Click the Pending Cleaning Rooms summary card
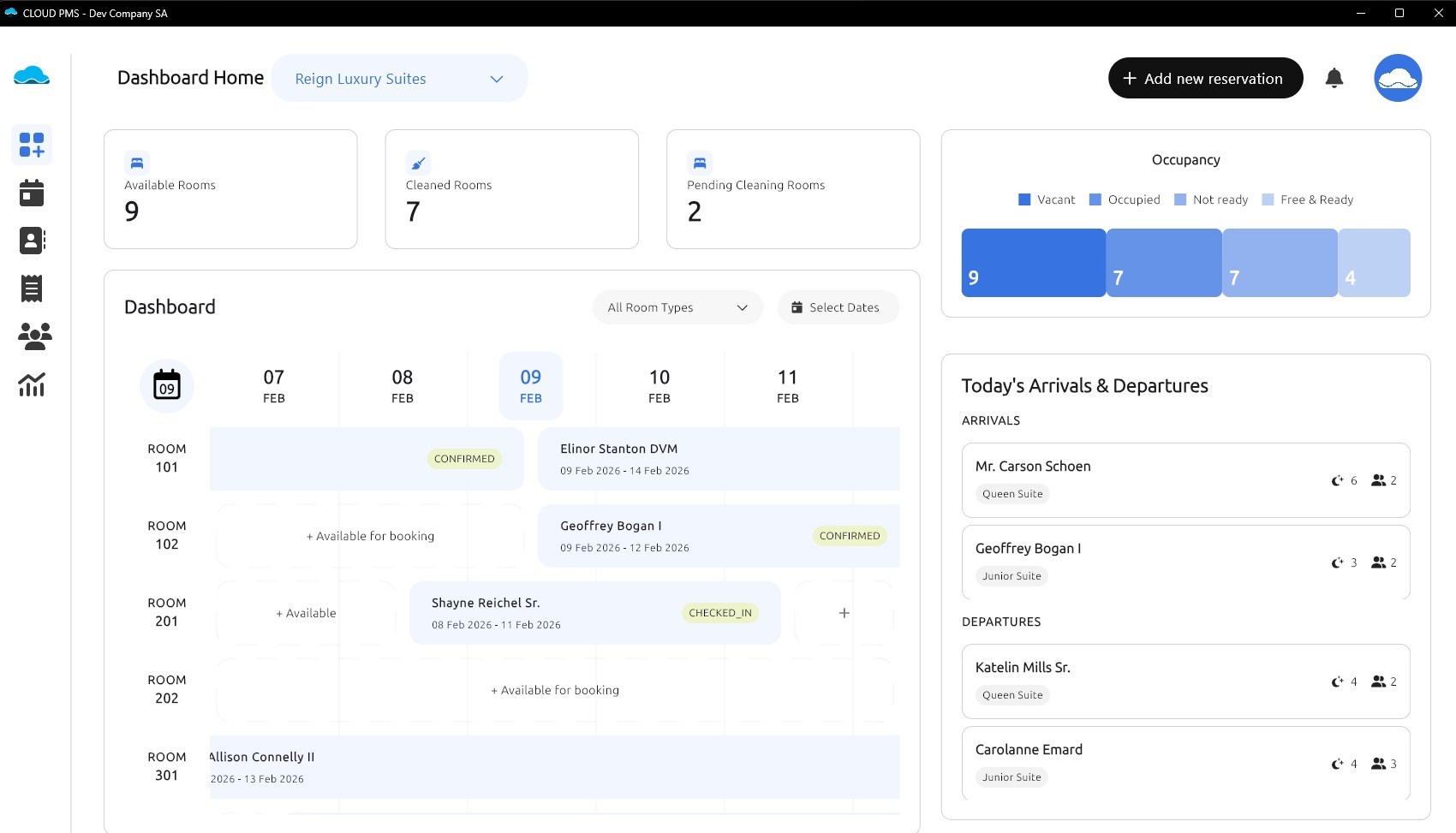 (x=793, y=189)
